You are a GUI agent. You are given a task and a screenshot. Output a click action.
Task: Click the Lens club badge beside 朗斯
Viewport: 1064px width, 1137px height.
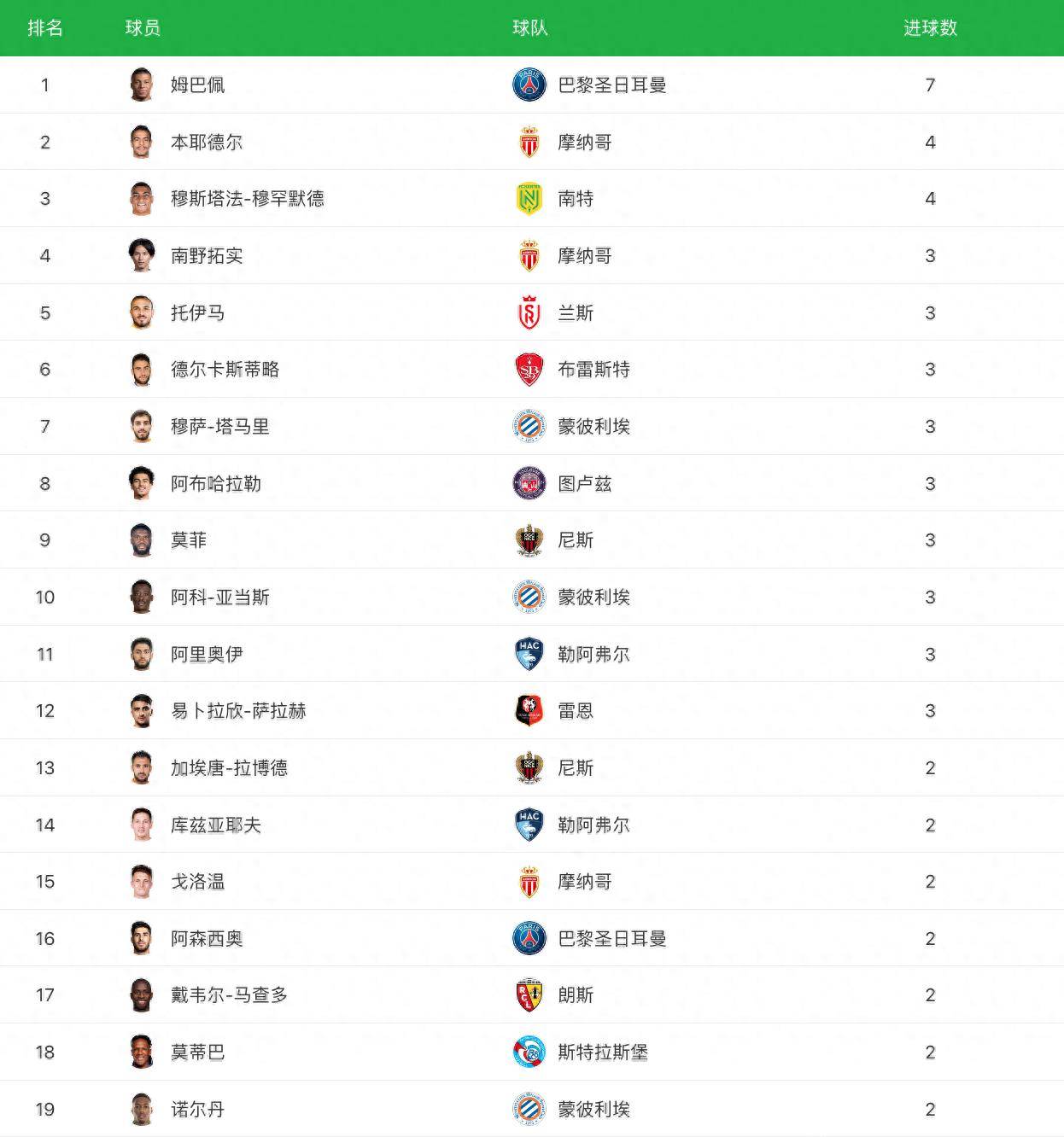(x=529, y=995)
